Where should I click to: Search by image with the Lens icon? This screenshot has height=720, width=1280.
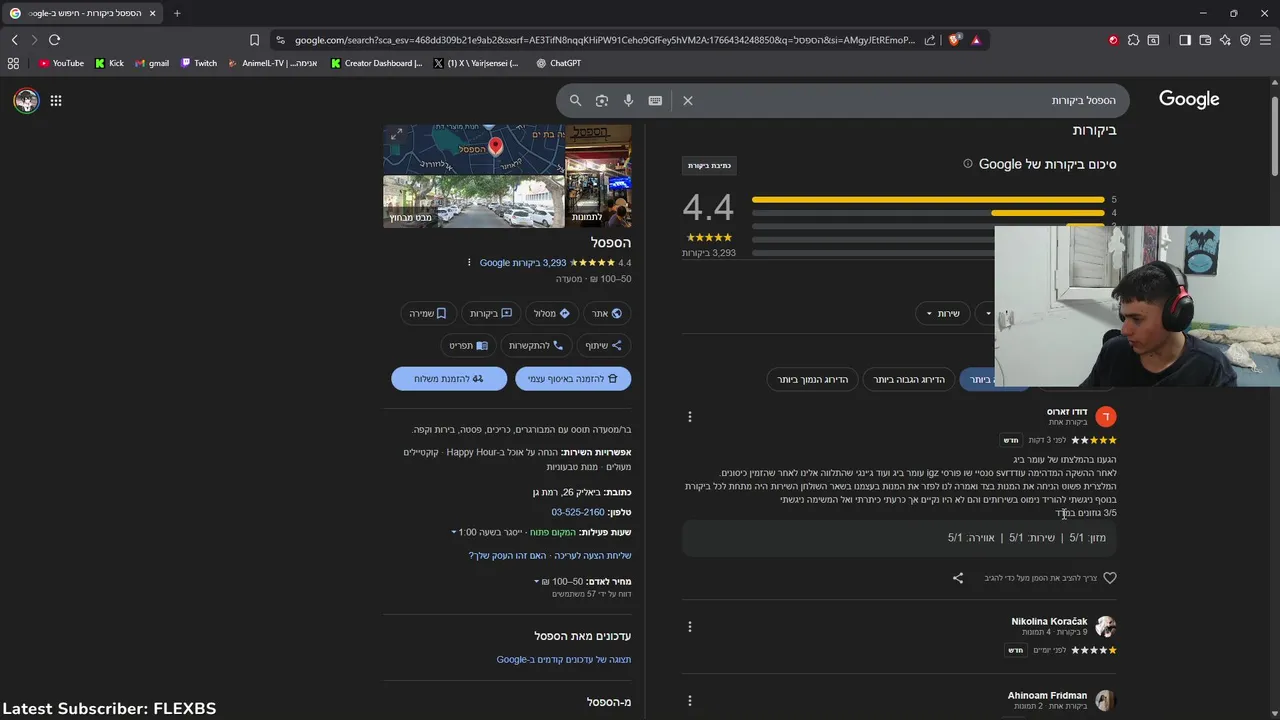tap(601, 100)
